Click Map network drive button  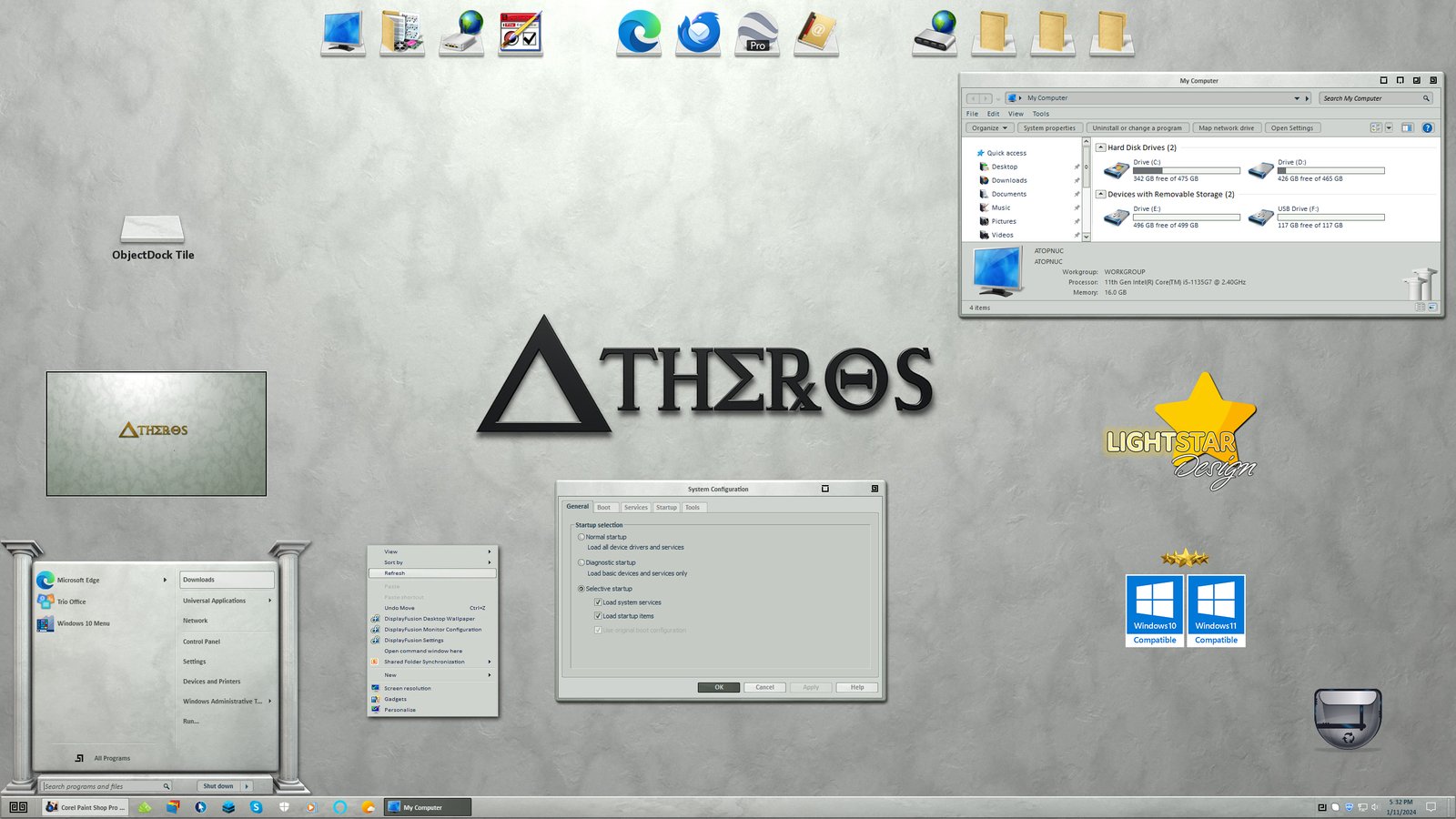(1226, 128)
